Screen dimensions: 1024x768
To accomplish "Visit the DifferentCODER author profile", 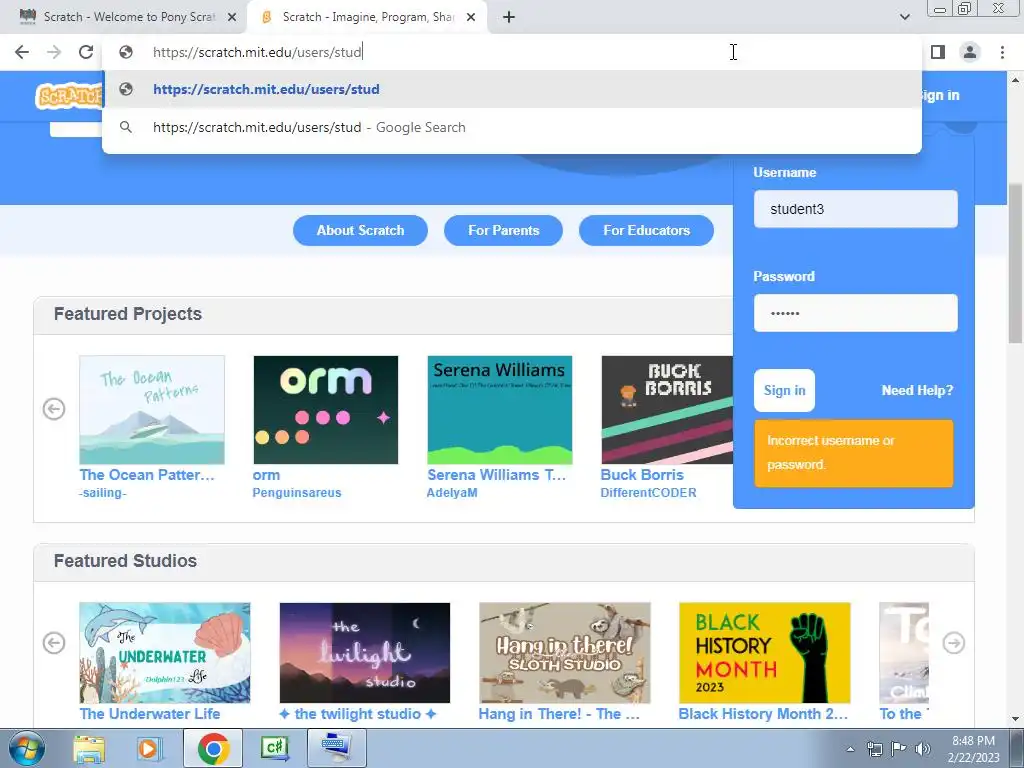I will click(648, 493).
